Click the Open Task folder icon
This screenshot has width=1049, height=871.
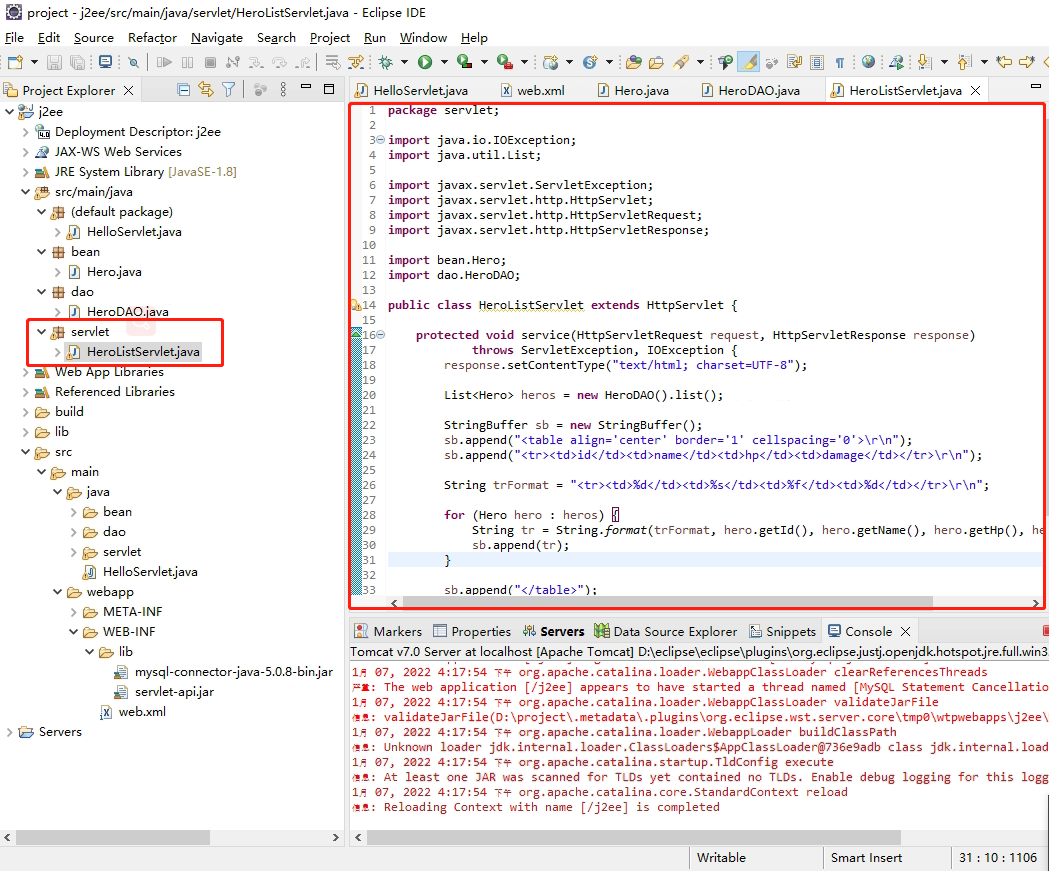(x=656, y=62)
